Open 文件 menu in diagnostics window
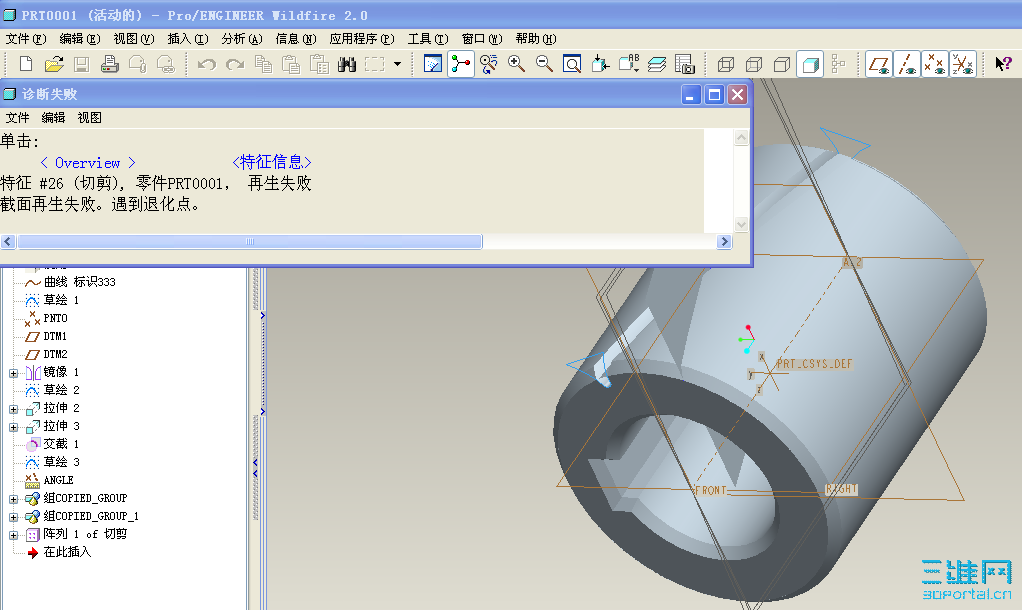Screen dimensions: 1022x610 (x=18, y=118)
